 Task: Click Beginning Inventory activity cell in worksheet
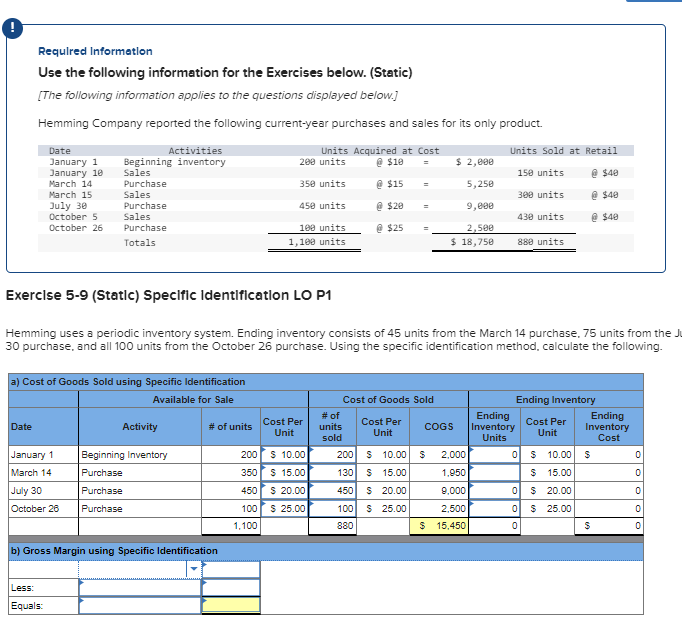140,455
